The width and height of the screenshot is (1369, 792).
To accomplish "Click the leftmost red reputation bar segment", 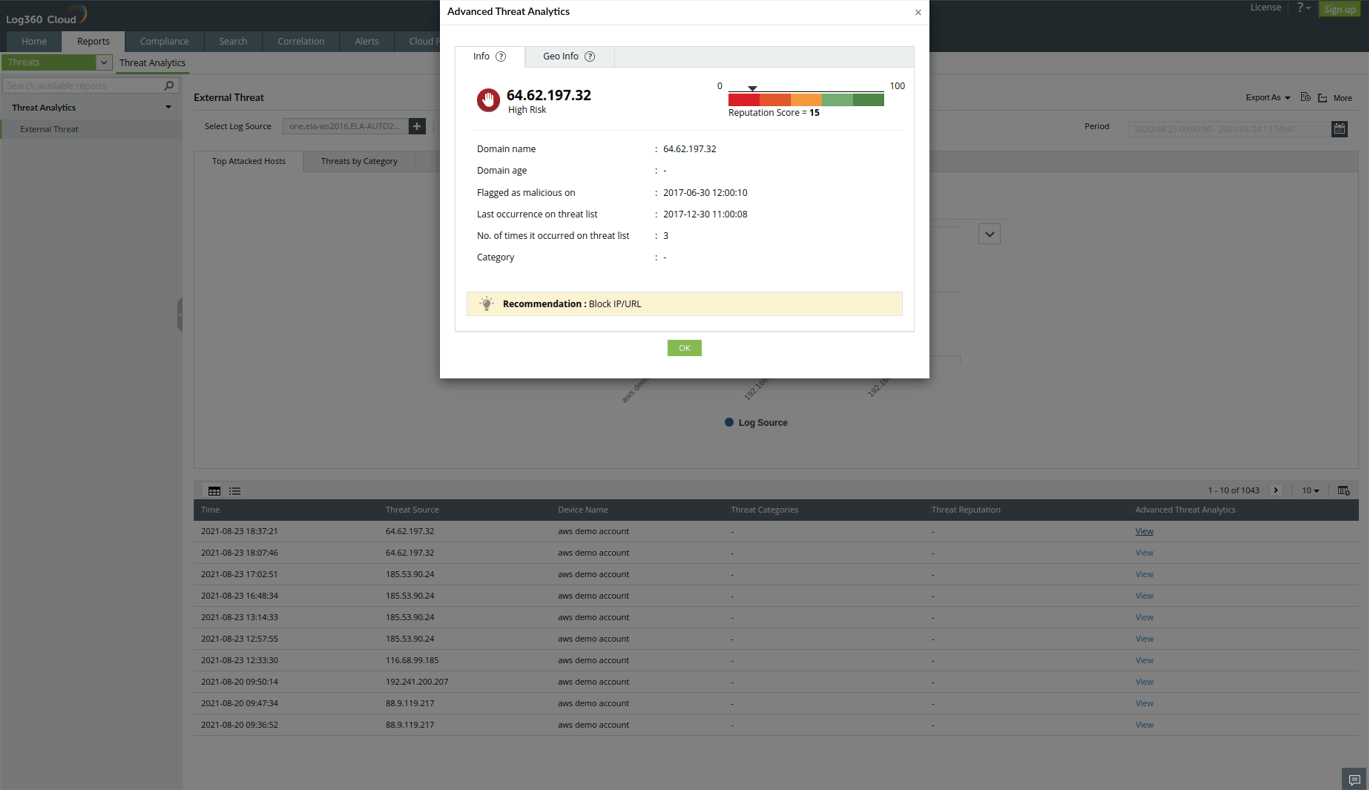I will [x=744, y=100].
